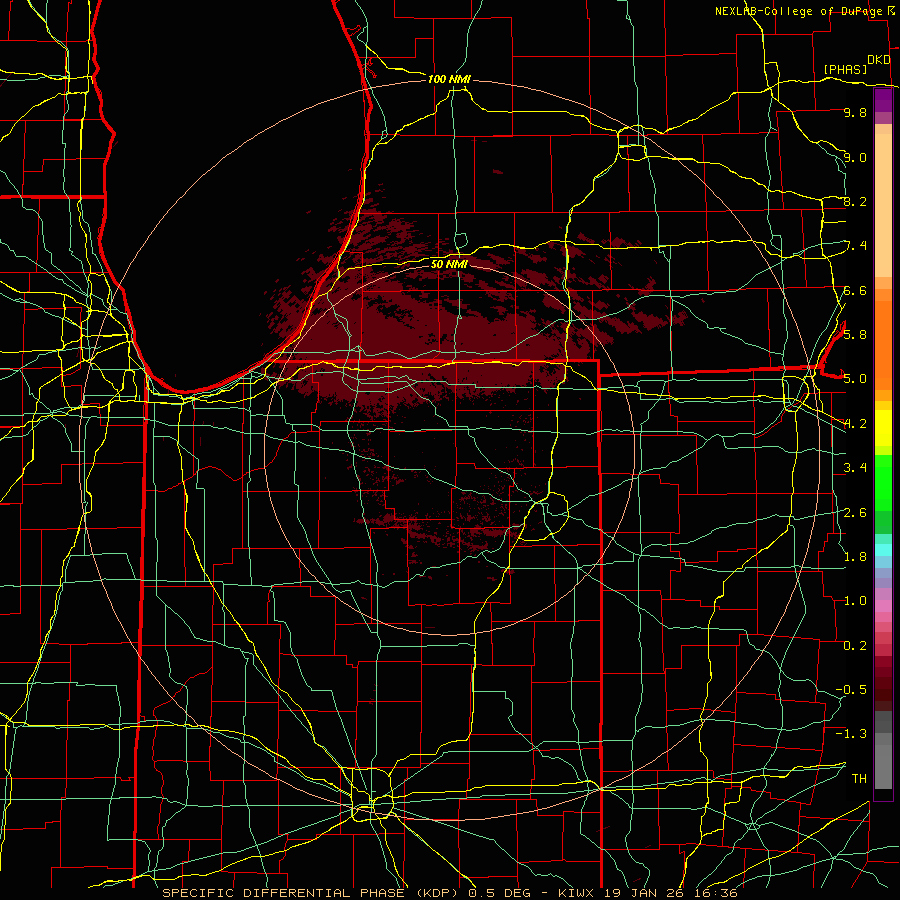Click the purple top segment of color bar
The height and width of the screenshot is (900, 900).
tap(883, 100)
